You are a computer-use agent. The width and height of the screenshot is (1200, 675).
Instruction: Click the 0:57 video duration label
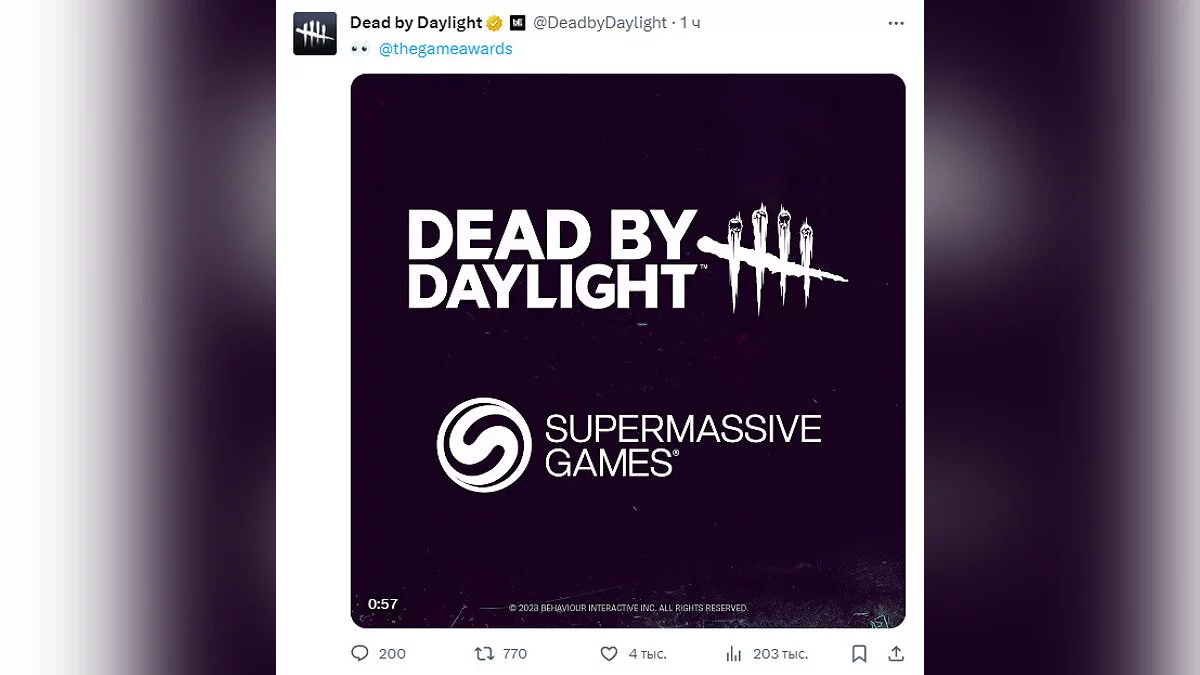coord(383,604)
